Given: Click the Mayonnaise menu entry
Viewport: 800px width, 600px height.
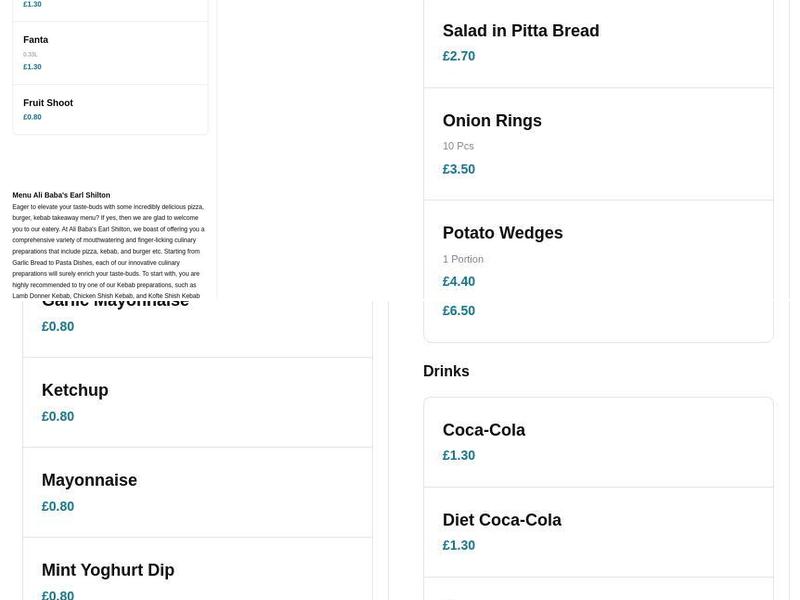Looking at the screenshot, I should 89,479.
